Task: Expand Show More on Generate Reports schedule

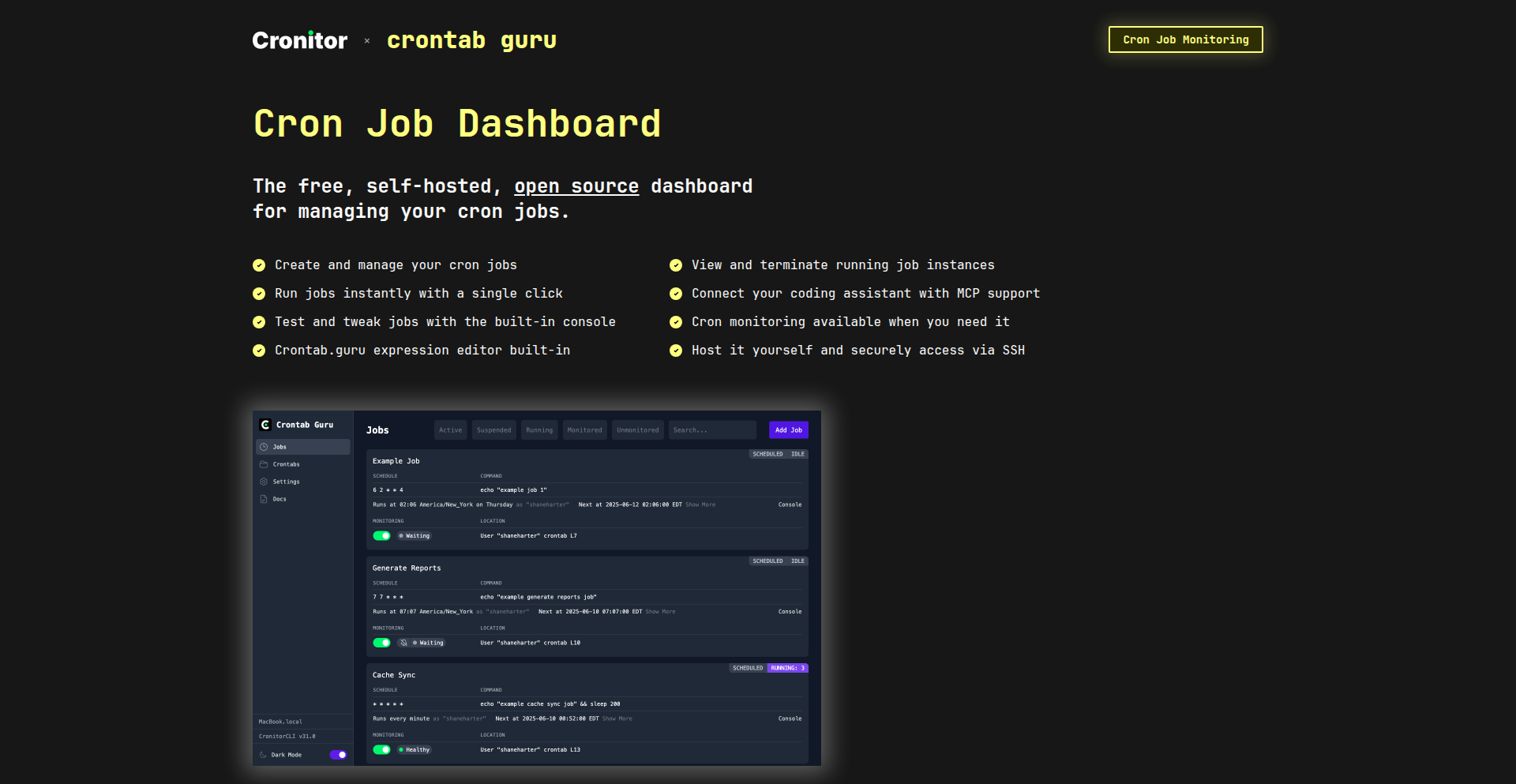Action: [660, 612]
